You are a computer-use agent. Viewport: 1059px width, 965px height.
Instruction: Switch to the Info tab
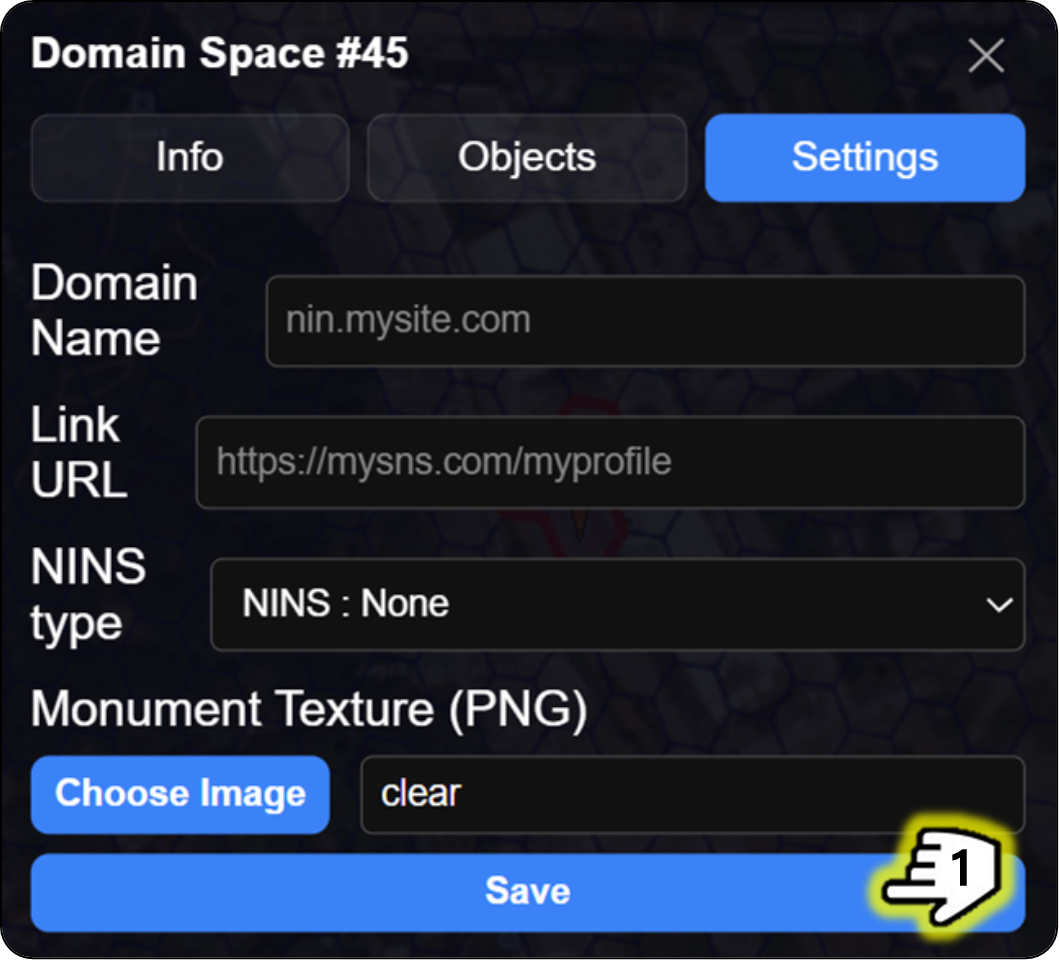[x=190, y=158]
